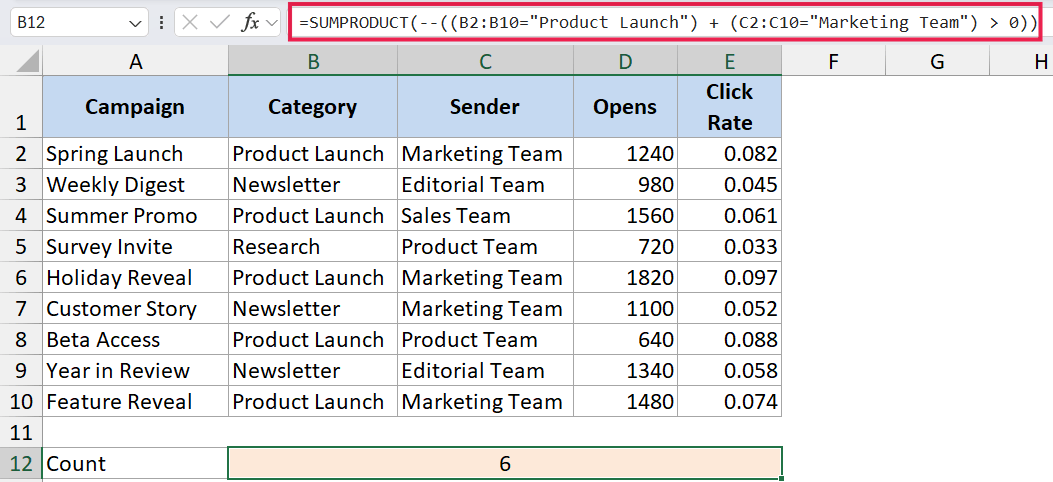The height and width of the screenshot is (482, 1053).
Task: Click the Opens value 1480
Action: click(626, 401)
